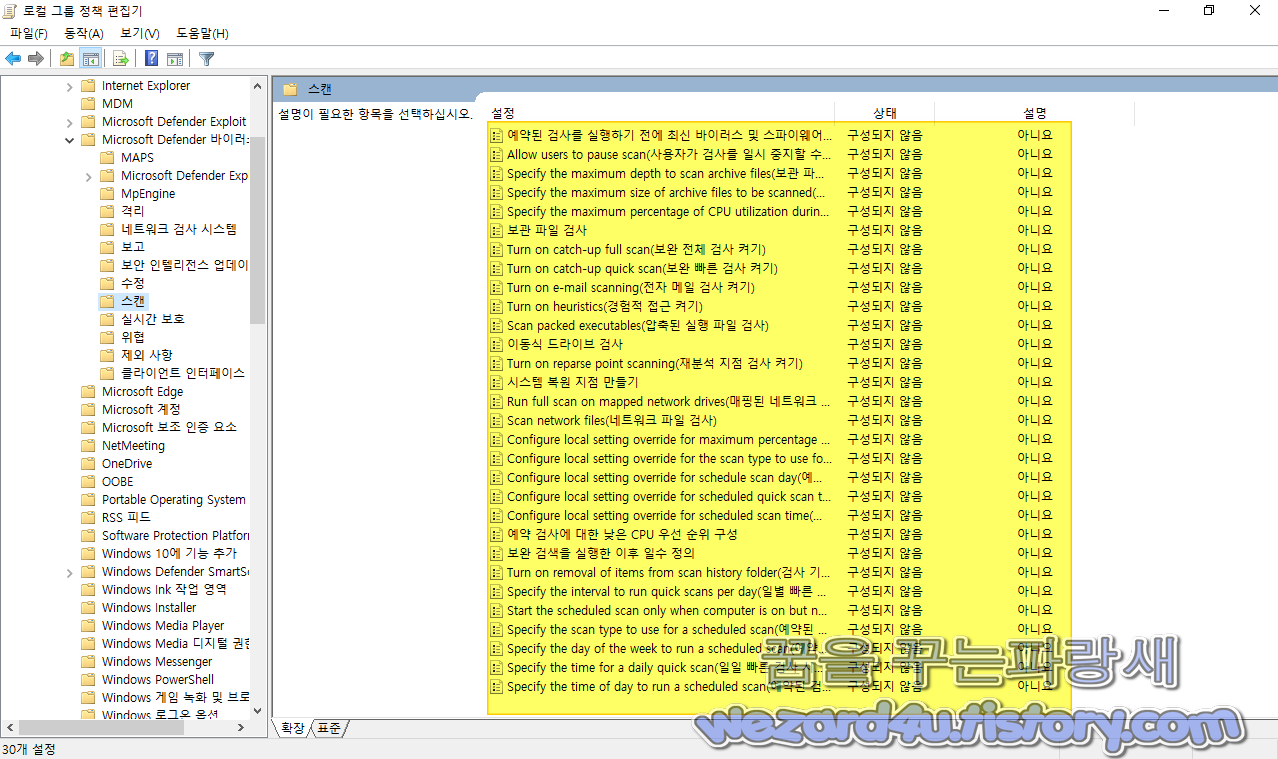The height and width of the screenshot is (759, 1278).
Task: Sort by the 설명 column header
Action: point(1035,113)
